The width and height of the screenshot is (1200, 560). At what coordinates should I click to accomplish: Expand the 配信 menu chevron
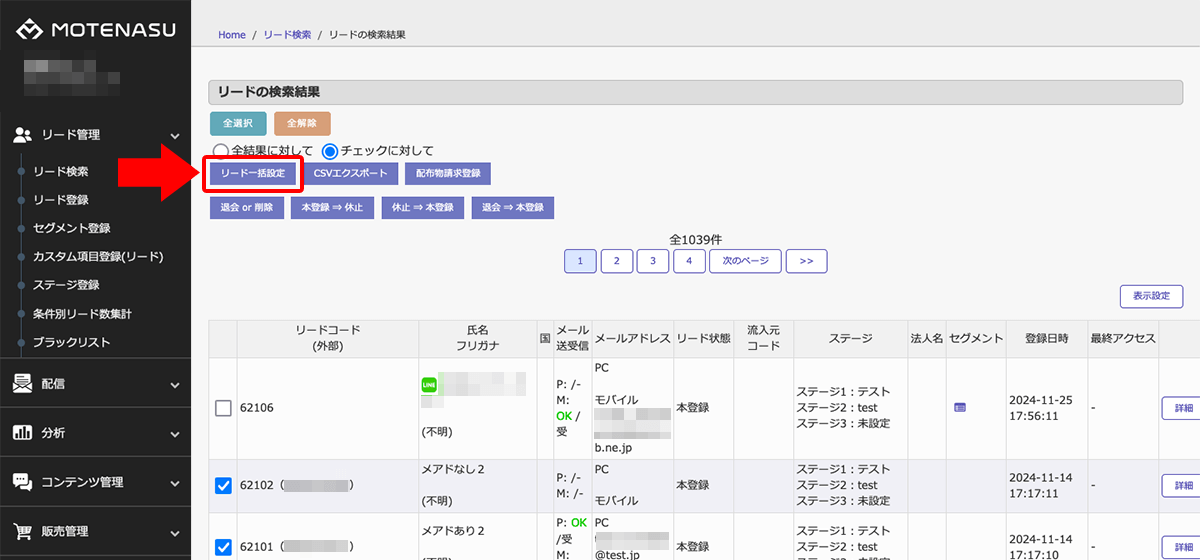point(175,384)
